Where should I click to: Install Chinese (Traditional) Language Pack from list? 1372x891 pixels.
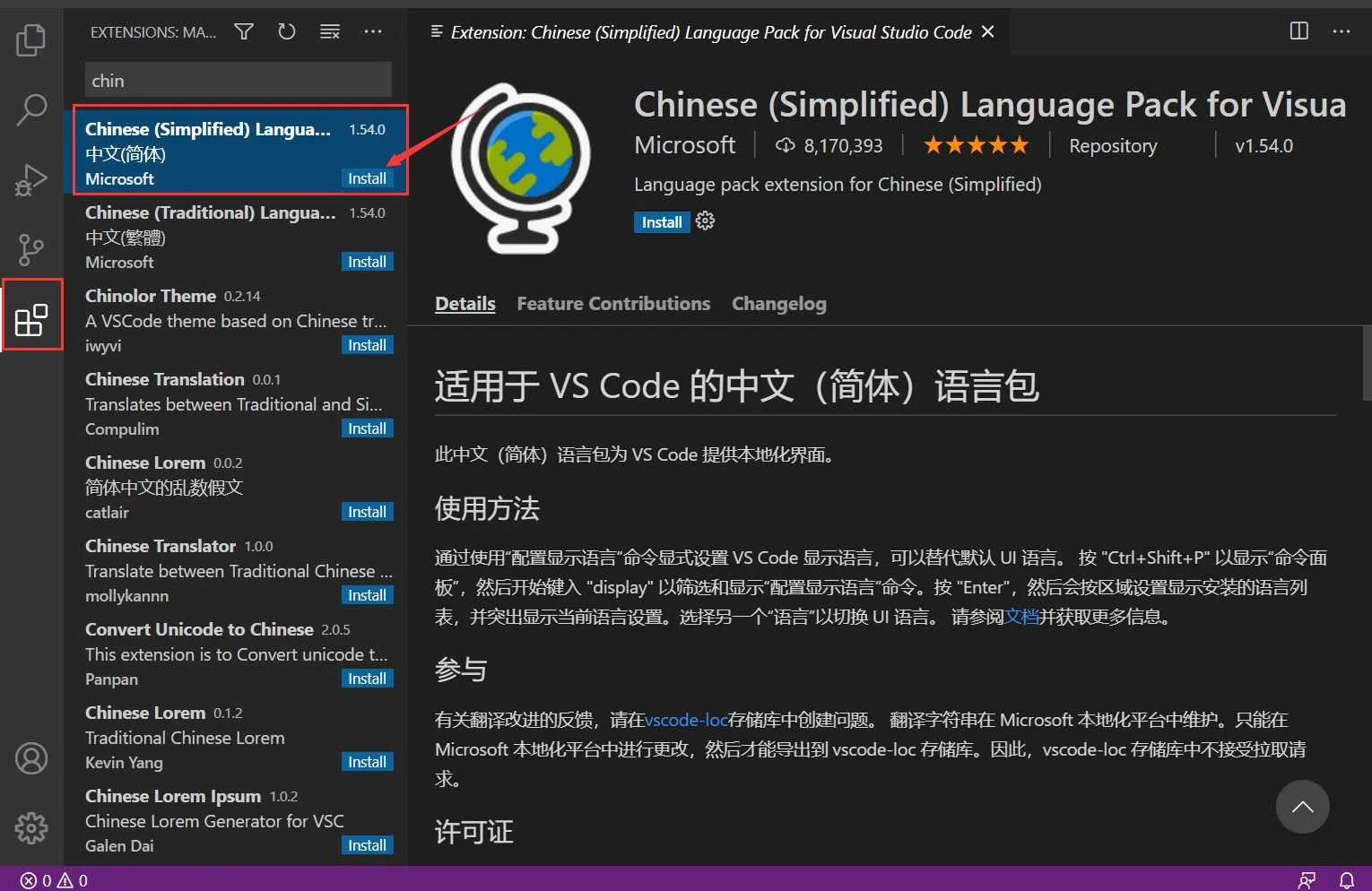367,262
